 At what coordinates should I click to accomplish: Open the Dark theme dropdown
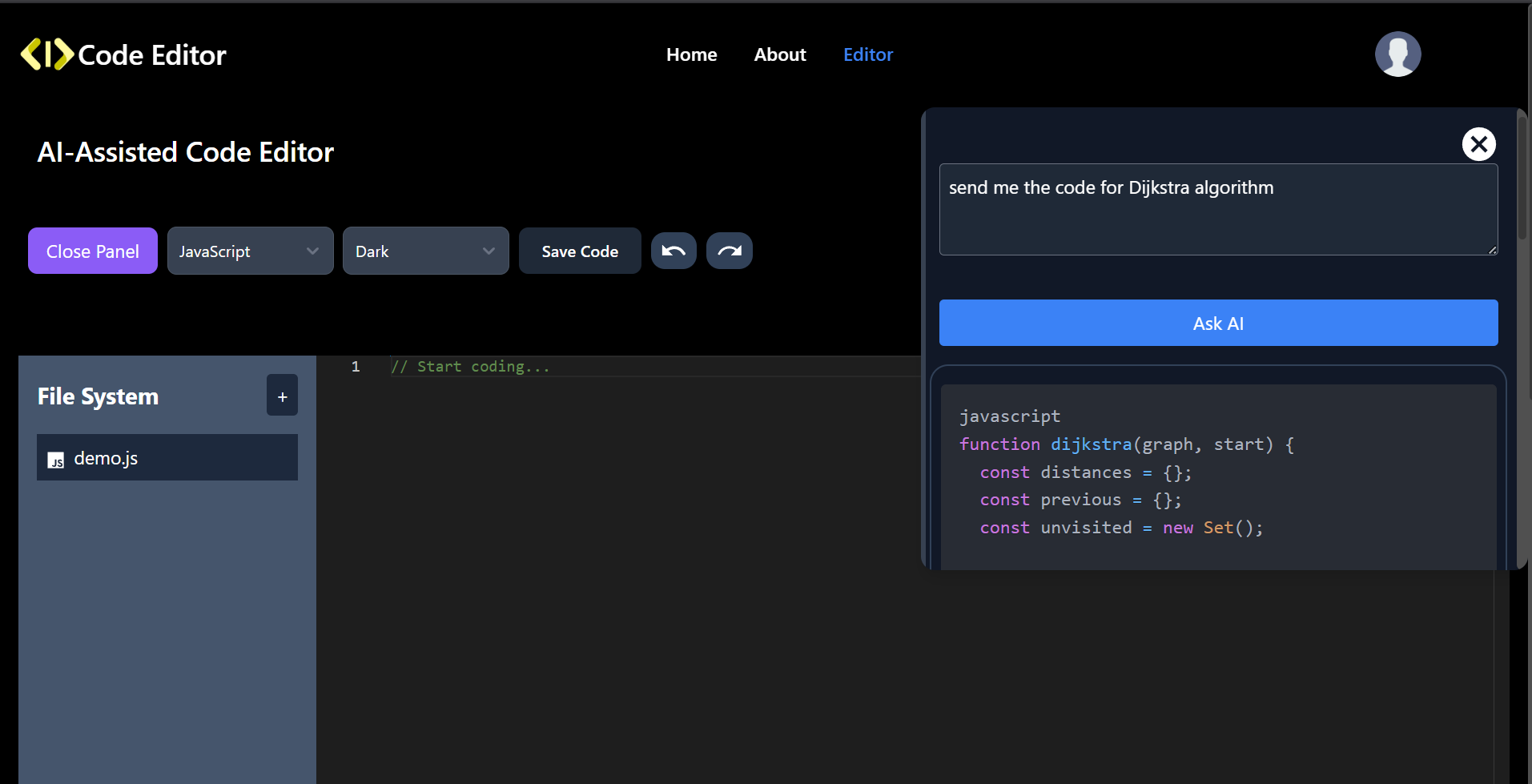[425, 251]
